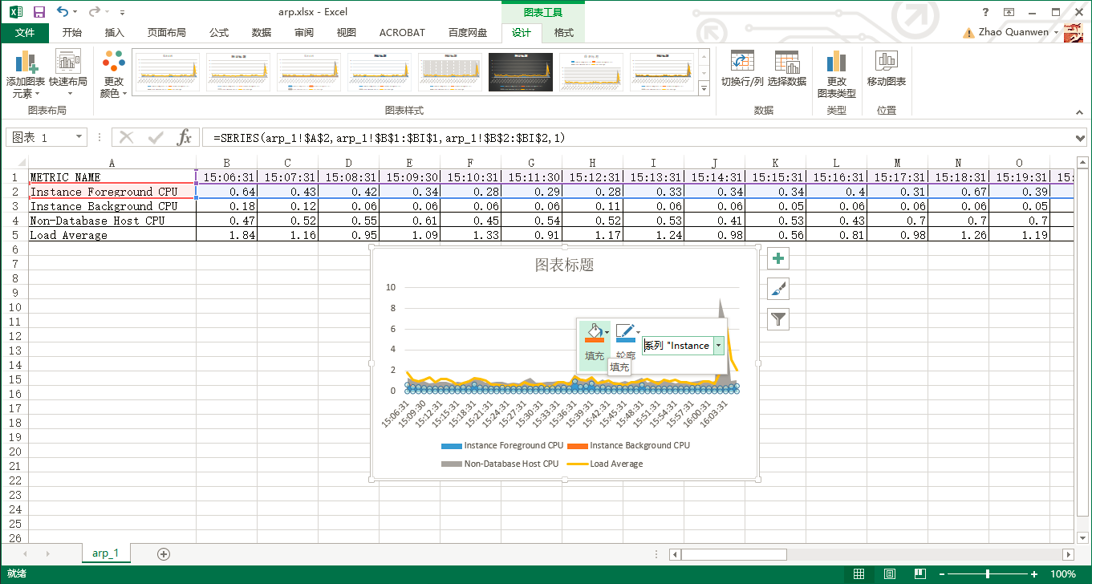This screenshot has height=584, width=1093.
Task: Open the 更改颜色 (Change Colors) palette
Action: tap(113, 74)
